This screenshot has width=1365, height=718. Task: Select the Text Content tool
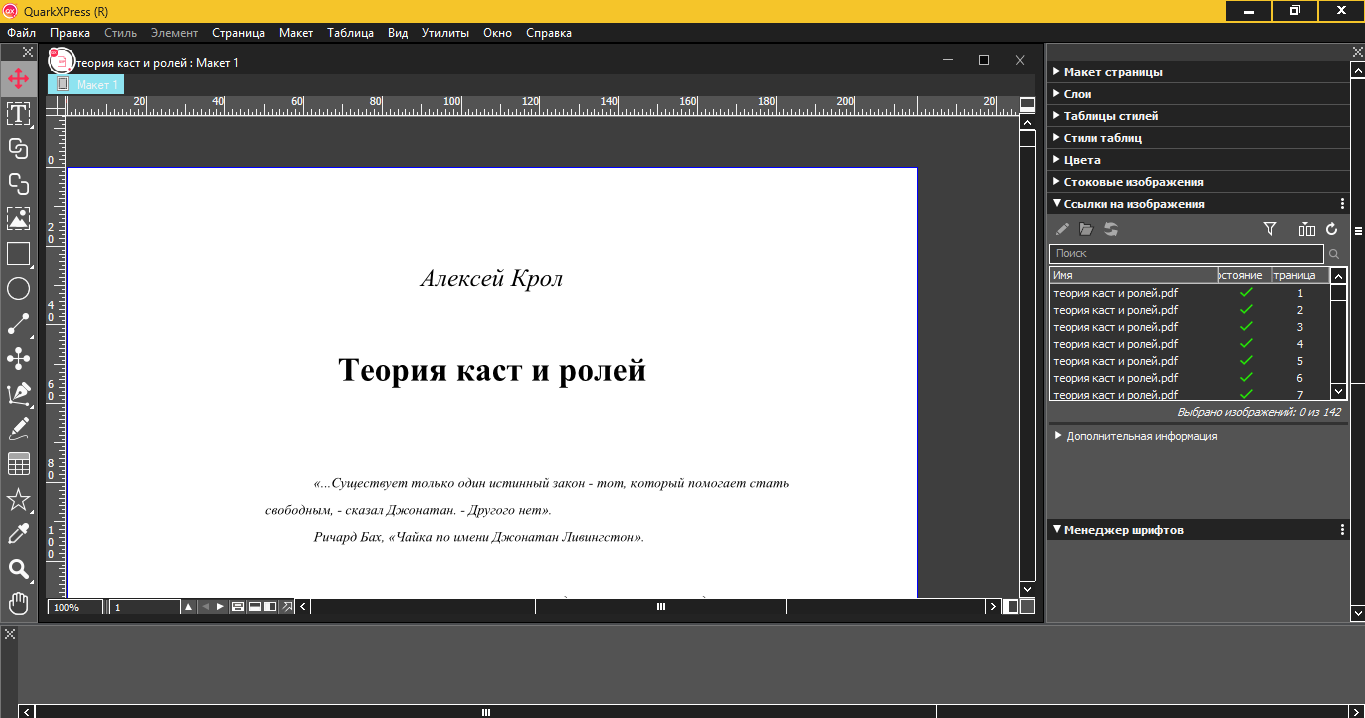[18, 113]
